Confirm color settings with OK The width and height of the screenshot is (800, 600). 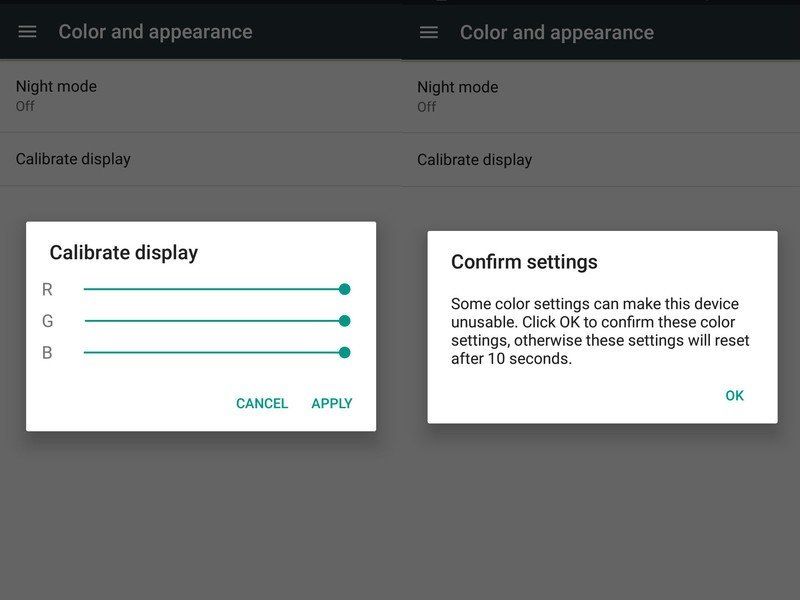(735, 395)
